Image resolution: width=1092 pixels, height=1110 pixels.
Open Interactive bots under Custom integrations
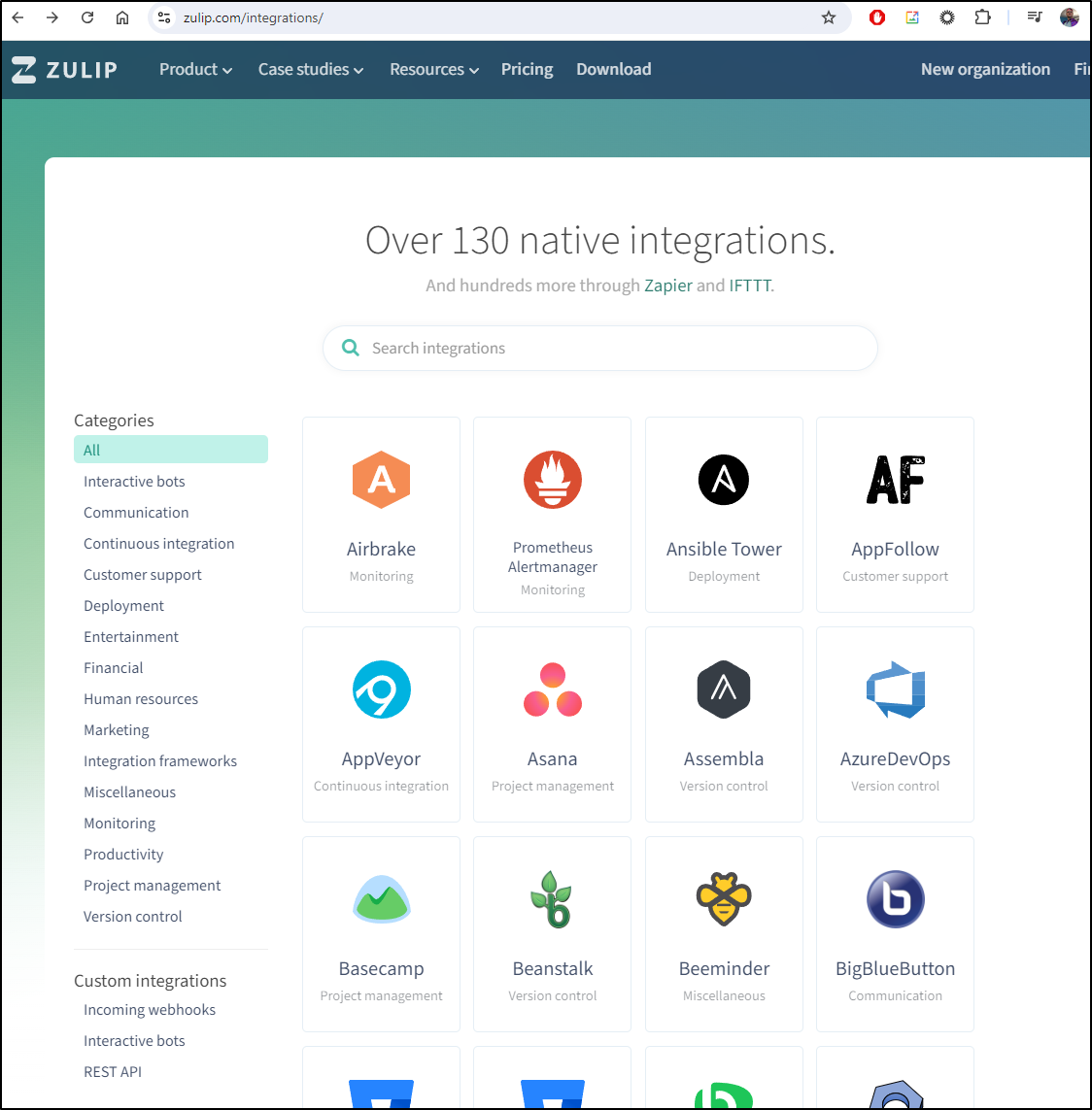[x=134, y=1041]
